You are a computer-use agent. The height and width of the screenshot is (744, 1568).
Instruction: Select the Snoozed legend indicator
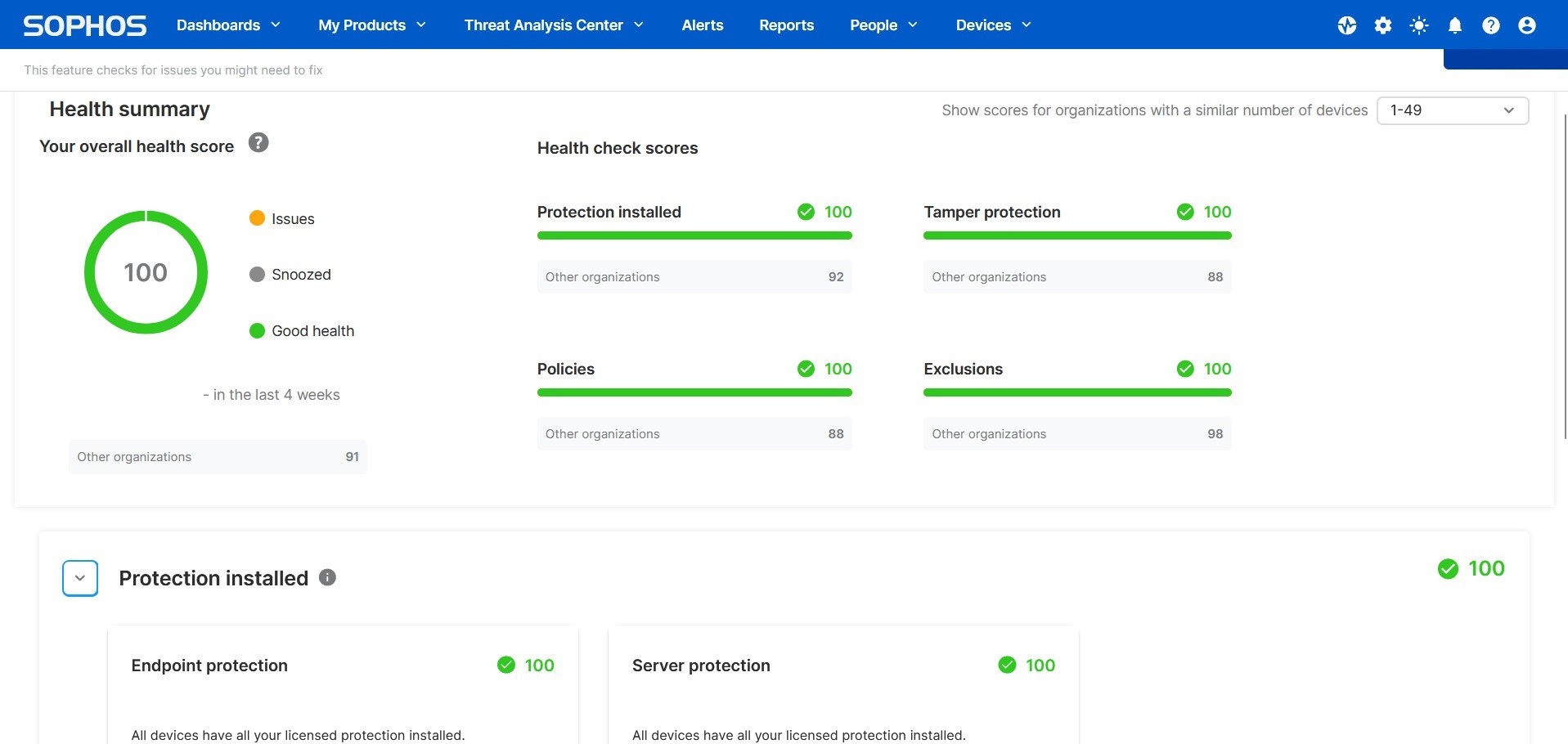257,274
